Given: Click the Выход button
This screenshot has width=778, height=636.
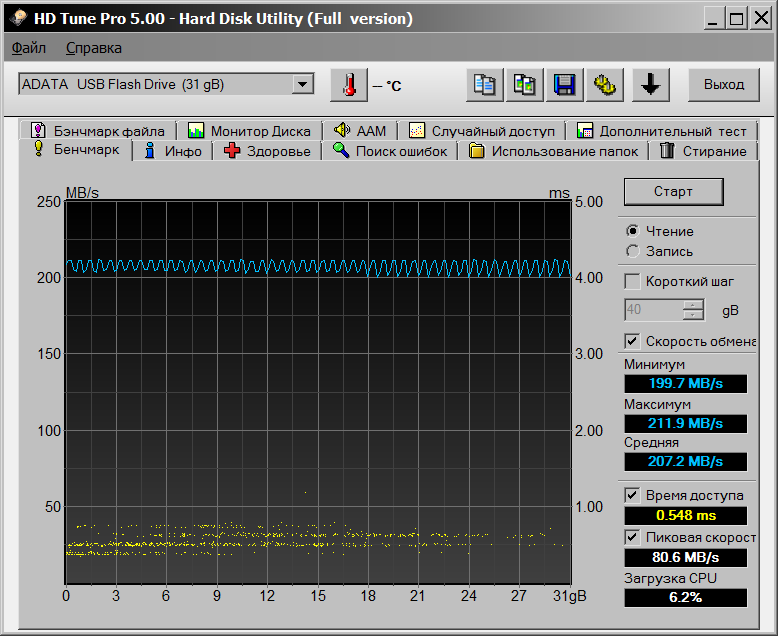Looking at the screenshot, I should click(723, 85).
